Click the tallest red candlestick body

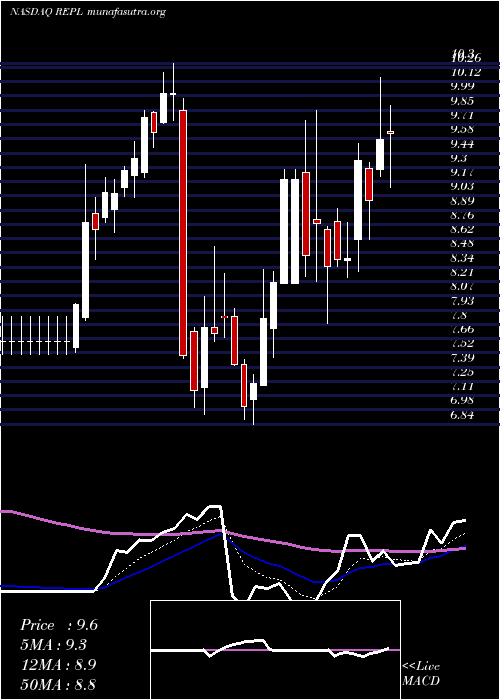click(183, 233)
